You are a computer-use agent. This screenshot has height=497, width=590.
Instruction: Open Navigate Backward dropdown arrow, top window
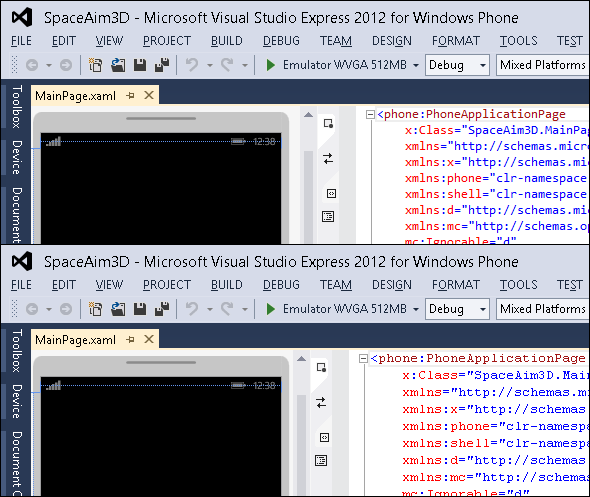pyautogui.click(x=49, y=65)
